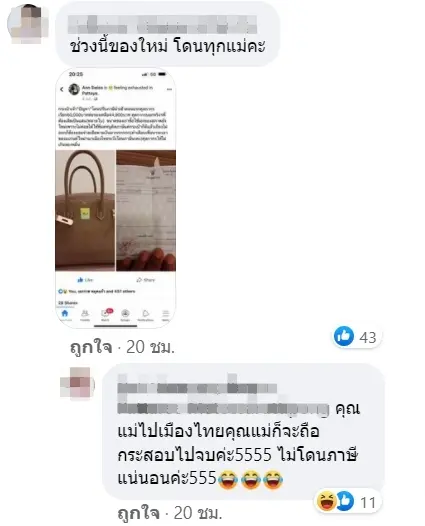Tap the Notifications bell in the embedded nav bar
This screenshot has width=425, height=526.
point(146,314)
